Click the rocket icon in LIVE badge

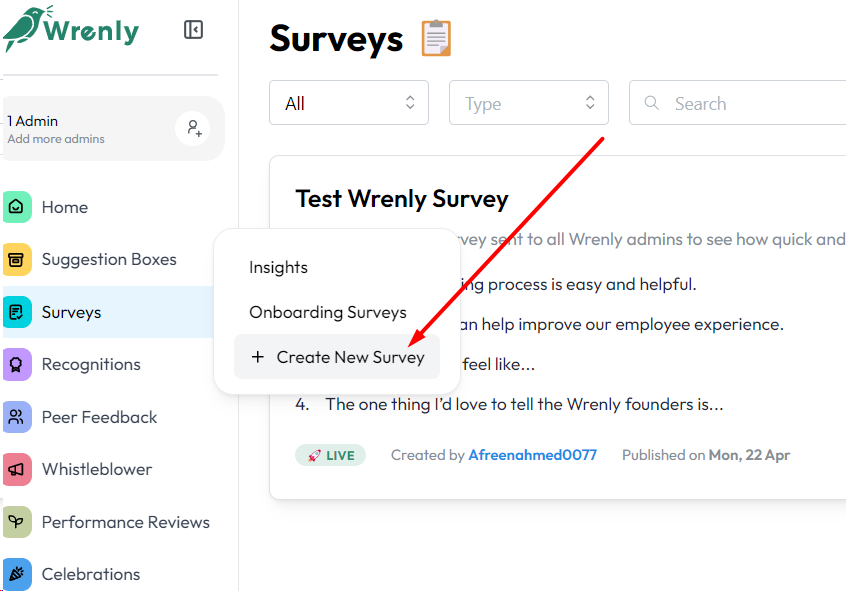point(314,456)
